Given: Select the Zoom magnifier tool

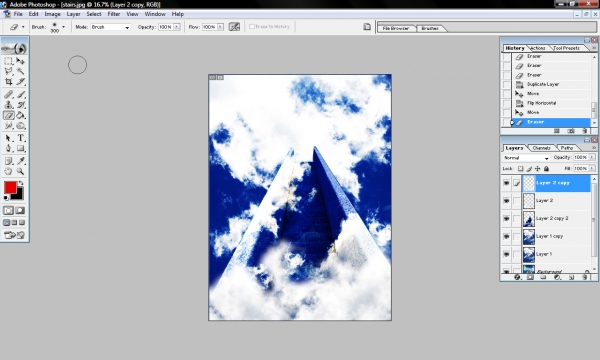Looking at the screenshot, I should (20, 171).
